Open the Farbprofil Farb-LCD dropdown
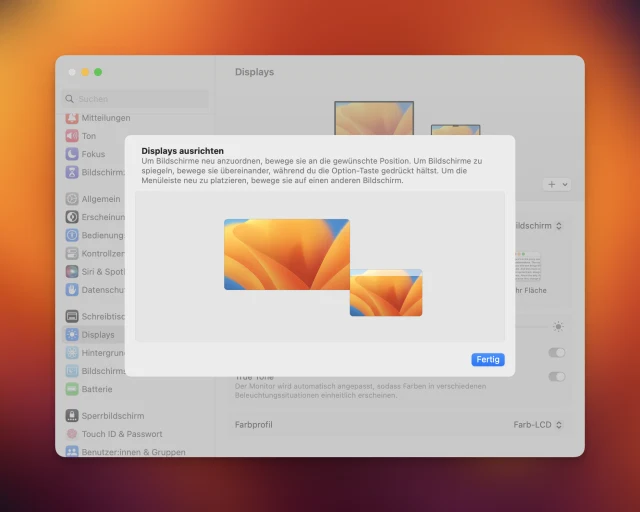The image size is (640, 512). coord(537,425)
